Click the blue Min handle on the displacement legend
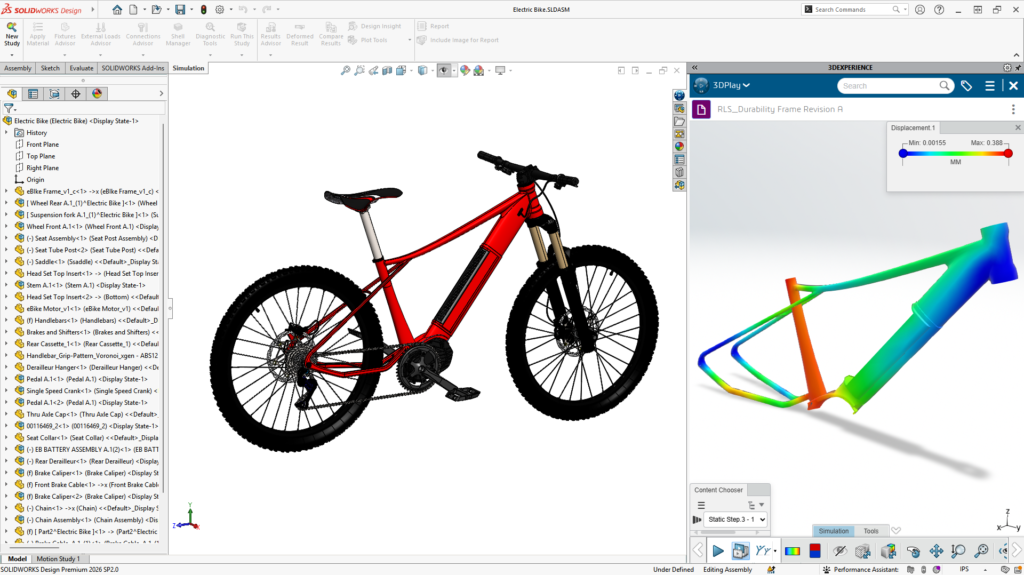 903,154
